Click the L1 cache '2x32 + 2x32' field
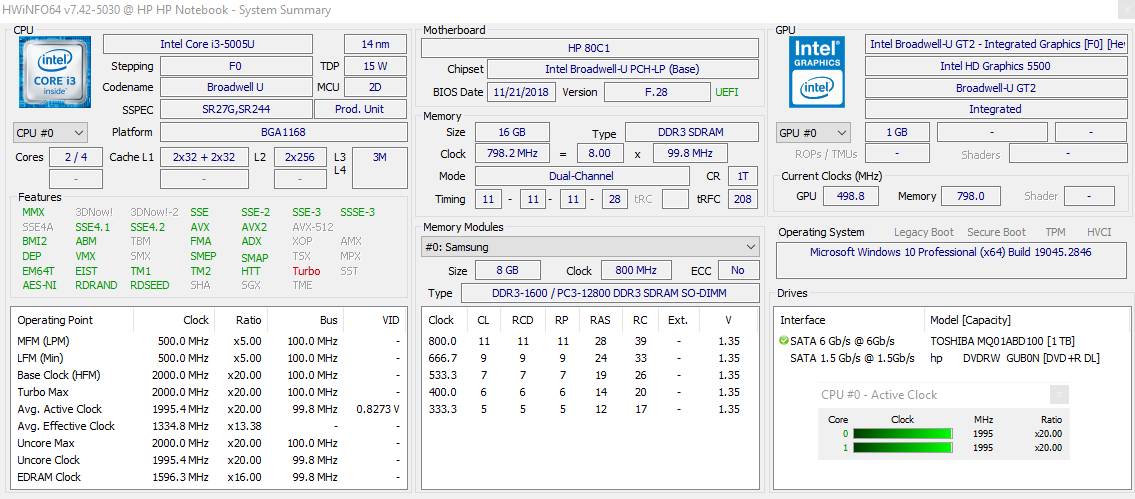The width and height of the screenshot is (1135, 499). [x=203, y=157]
